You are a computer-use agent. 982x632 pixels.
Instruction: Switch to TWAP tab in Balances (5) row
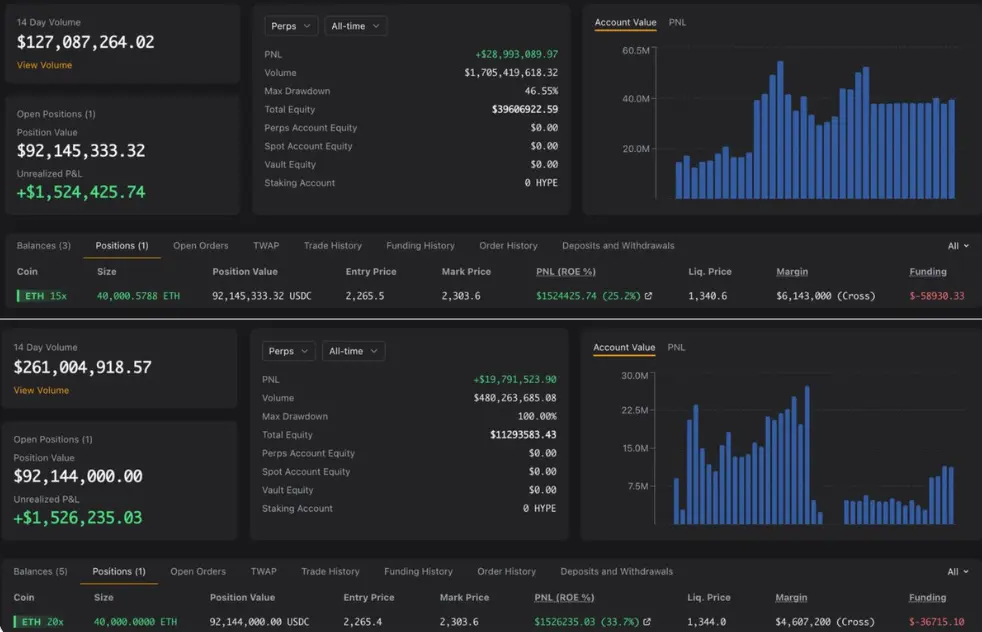click(x=264, y=571)
